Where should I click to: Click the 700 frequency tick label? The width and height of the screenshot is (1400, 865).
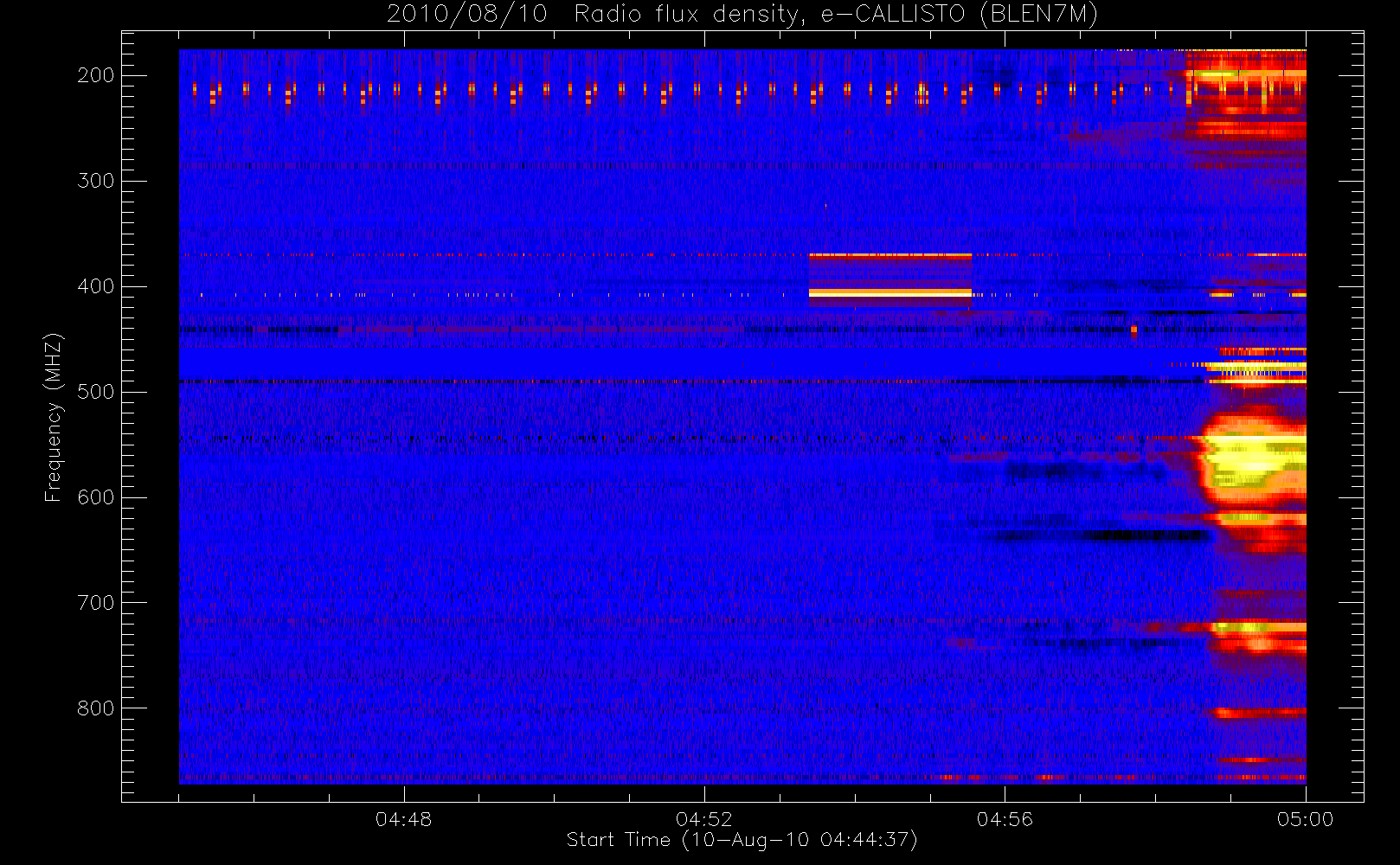(96, 603)
